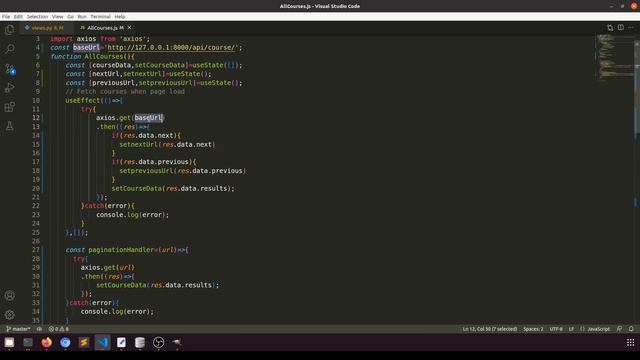Open the text editor dock icon

(121, 342)
